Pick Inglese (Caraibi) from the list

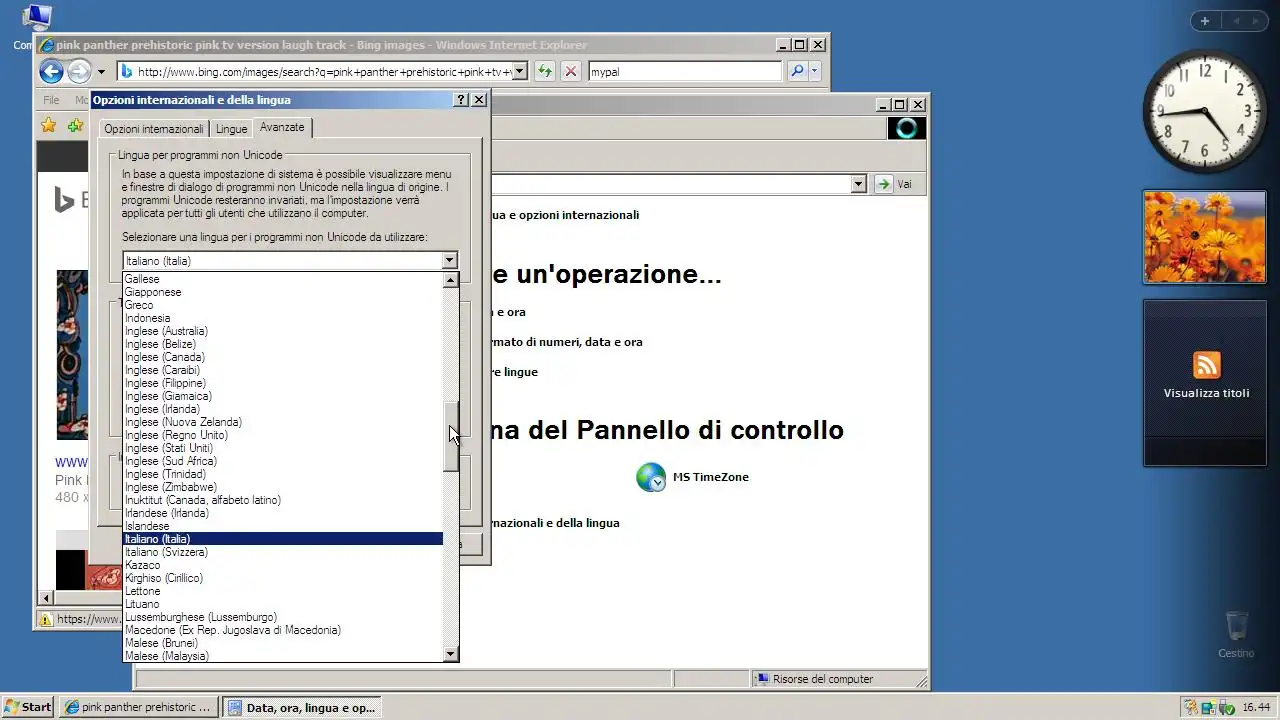click(283, 370)
